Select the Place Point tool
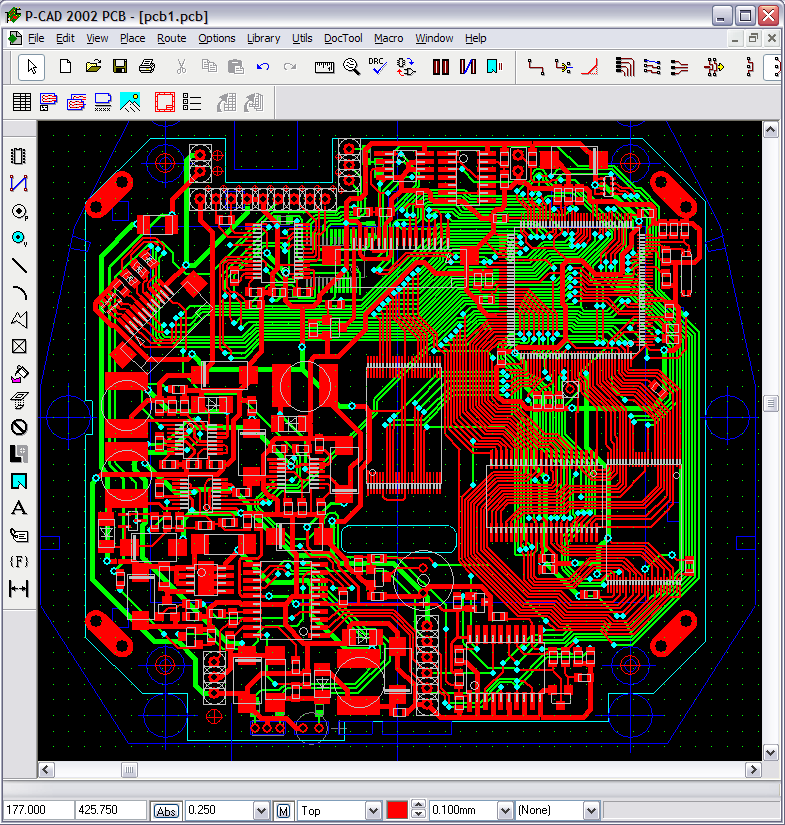 point(19,346)
